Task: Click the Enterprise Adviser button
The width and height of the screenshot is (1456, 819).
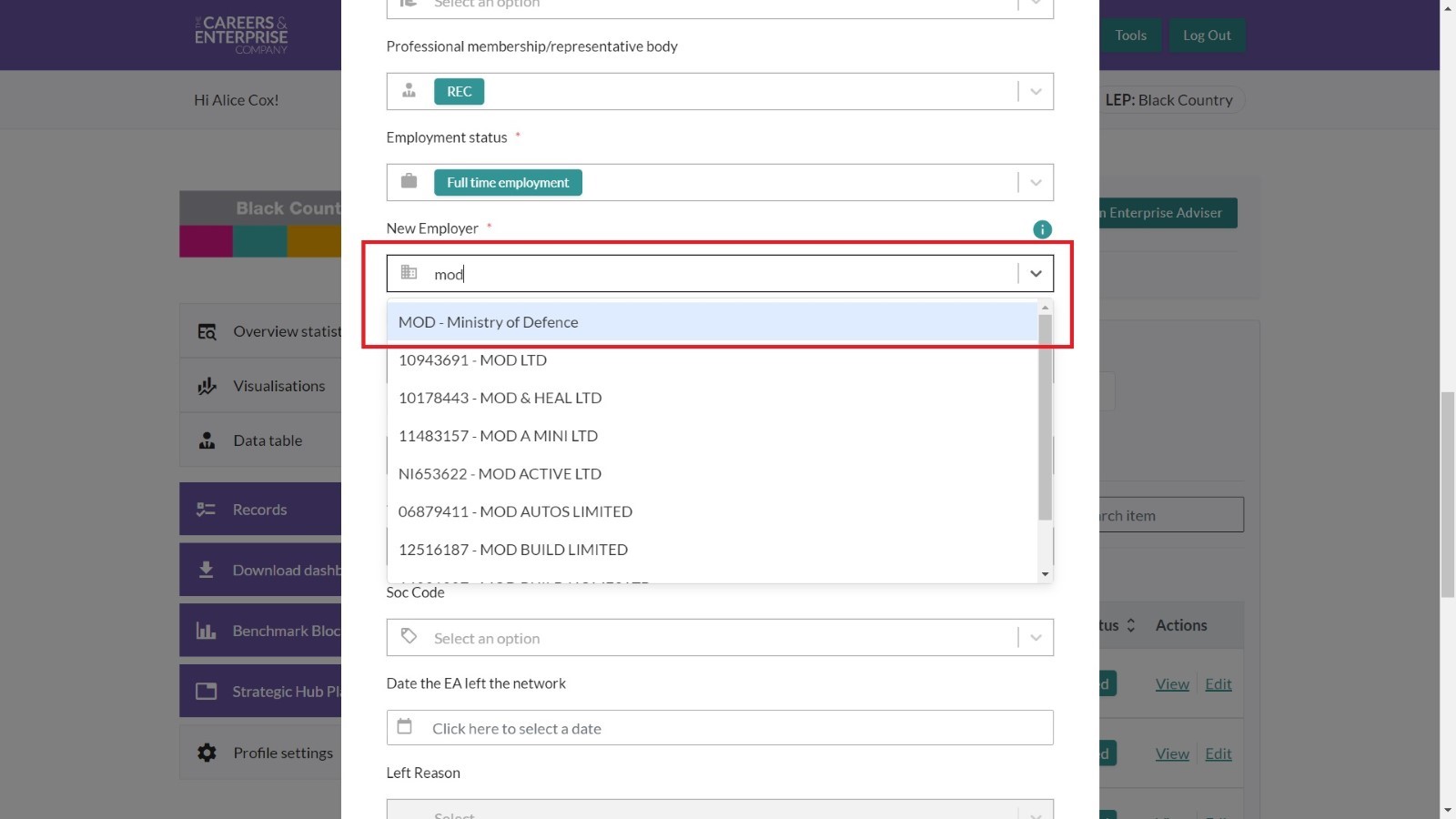Action: click(x=1168, y=213)
